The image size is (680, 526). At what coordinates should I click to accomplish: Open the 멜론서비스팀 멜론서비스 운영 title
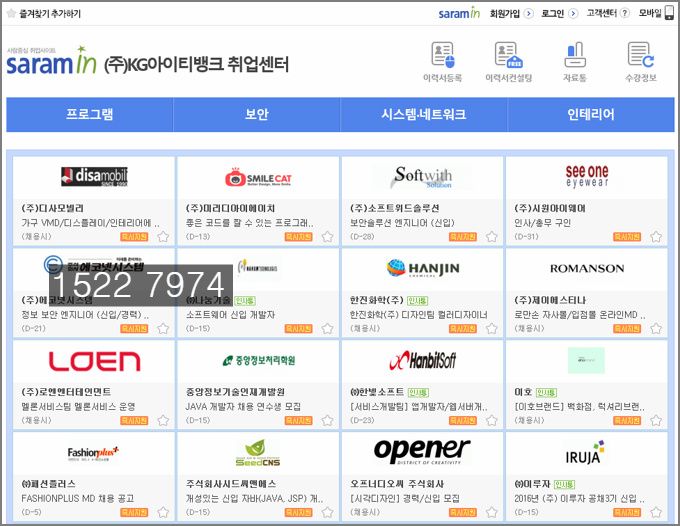pos(78,407)
